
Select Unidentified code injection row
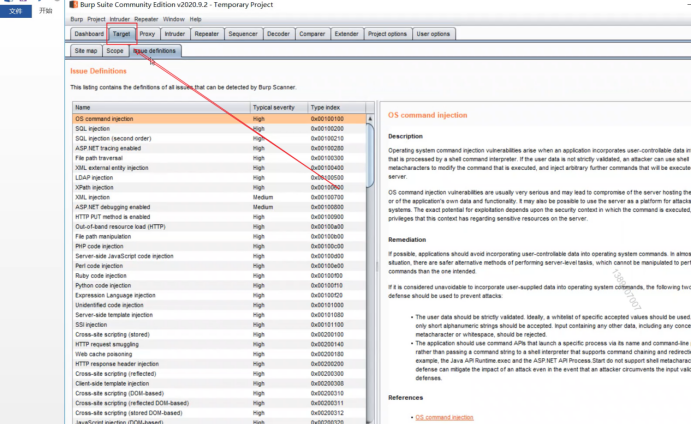tap(219, 305)
